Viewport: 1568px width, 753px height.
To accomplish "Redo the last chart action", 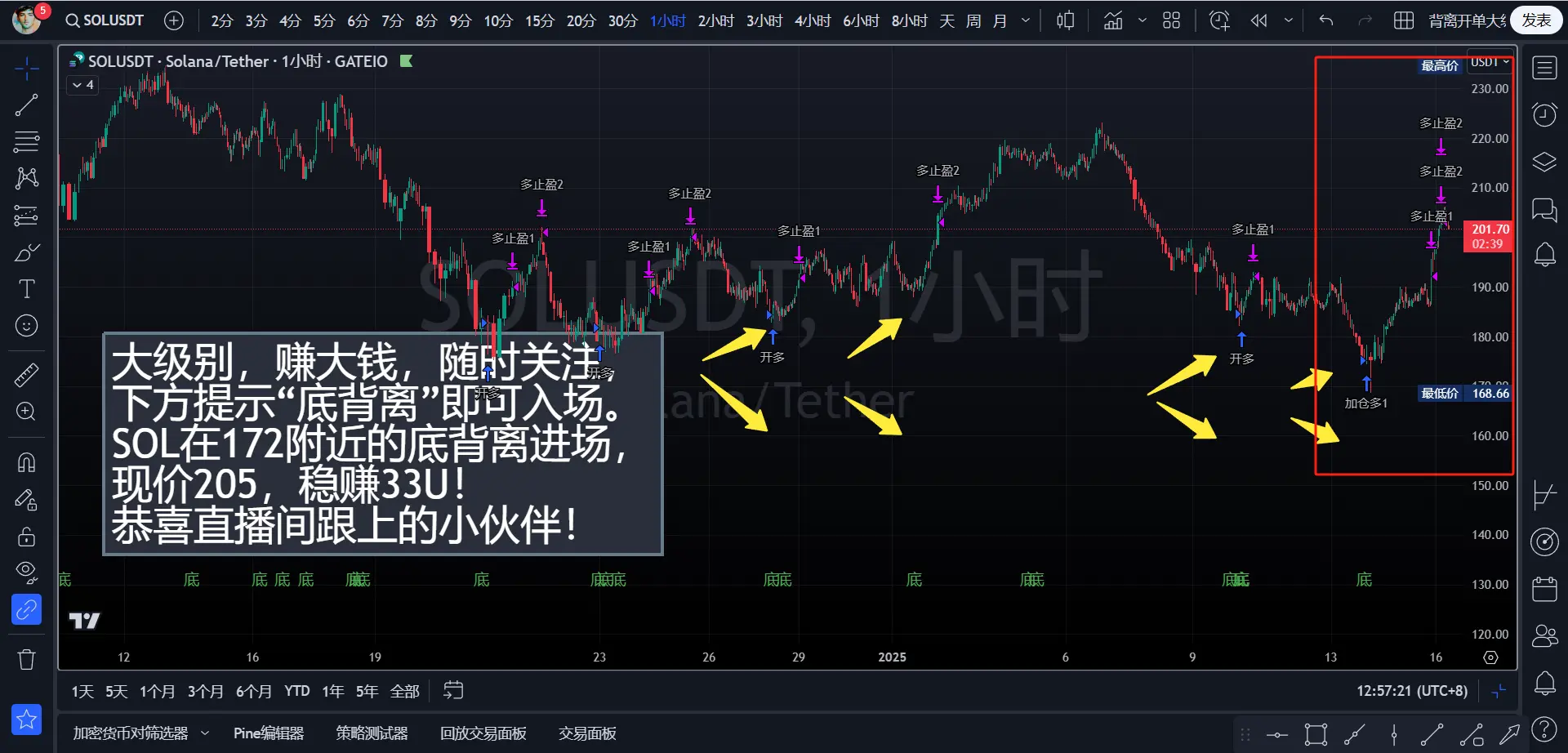I will click(x=1365, y=20).
